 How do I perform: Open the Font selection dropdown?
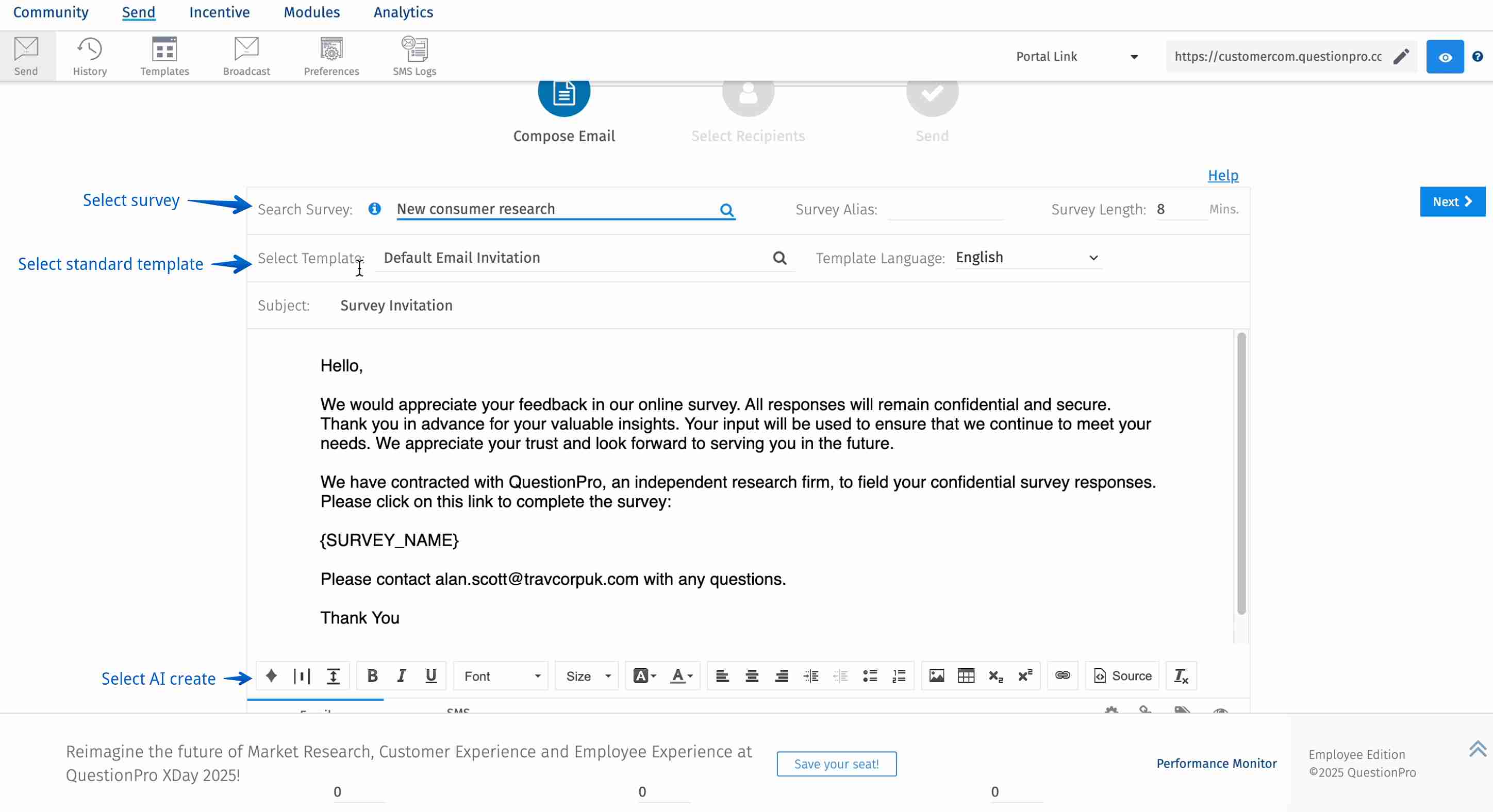tap(500, 675)
